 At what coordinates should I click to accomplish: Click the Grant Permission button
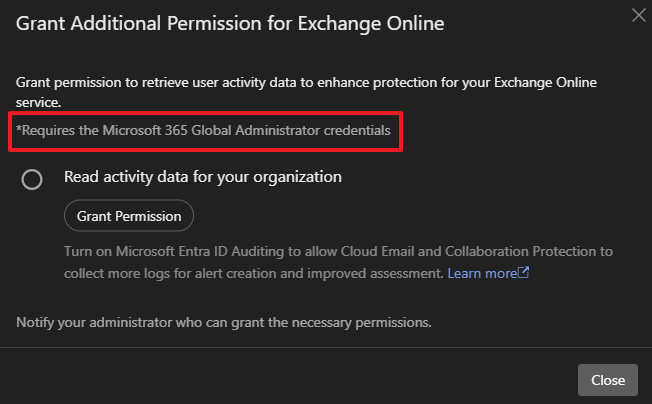[x=129, y=215]
